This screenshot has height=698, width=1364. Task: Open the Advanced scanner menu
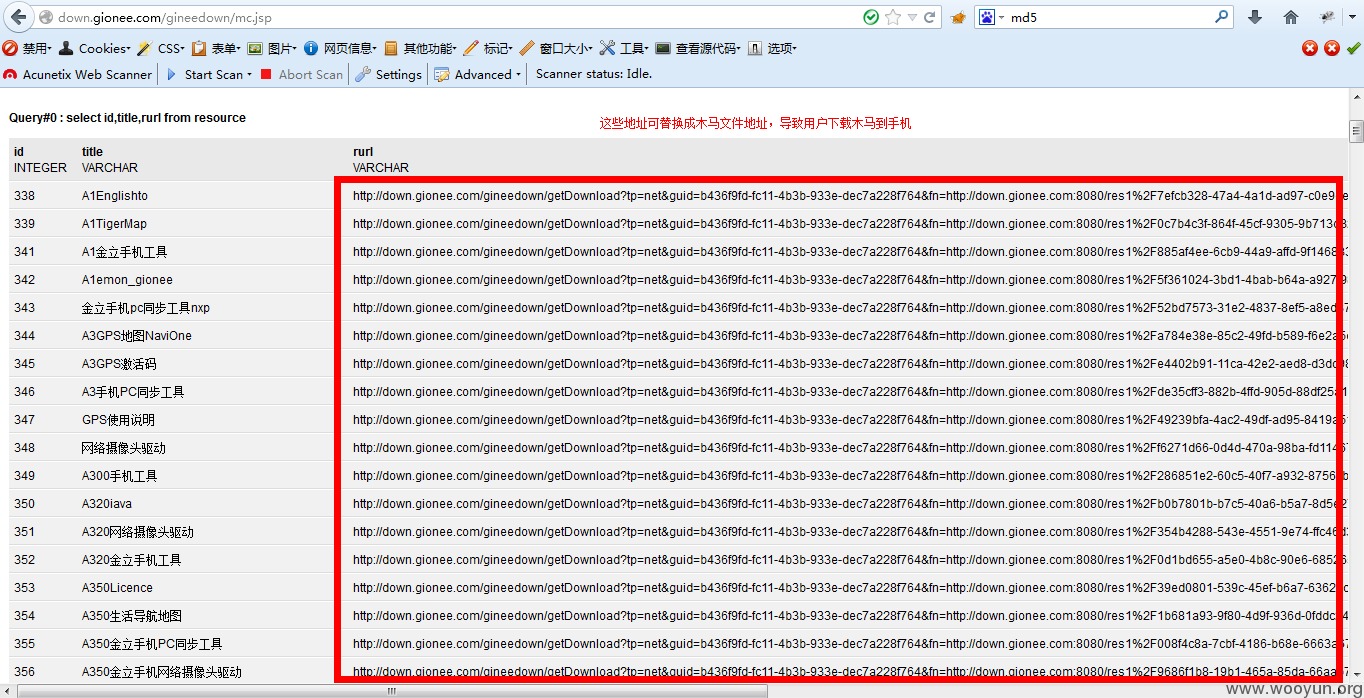pyautogui.click(x=478, y=74)
